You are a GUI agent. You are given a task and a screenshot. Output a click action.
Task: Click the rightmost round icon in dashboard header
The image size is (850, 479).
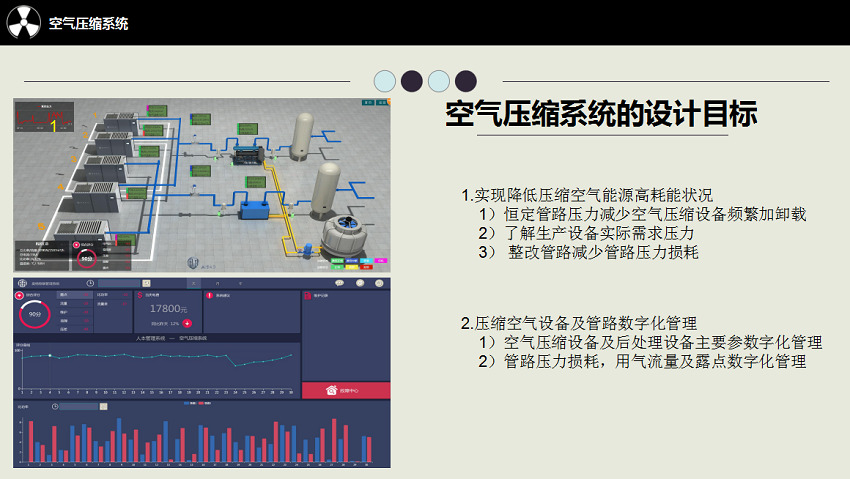click(379, 284)
